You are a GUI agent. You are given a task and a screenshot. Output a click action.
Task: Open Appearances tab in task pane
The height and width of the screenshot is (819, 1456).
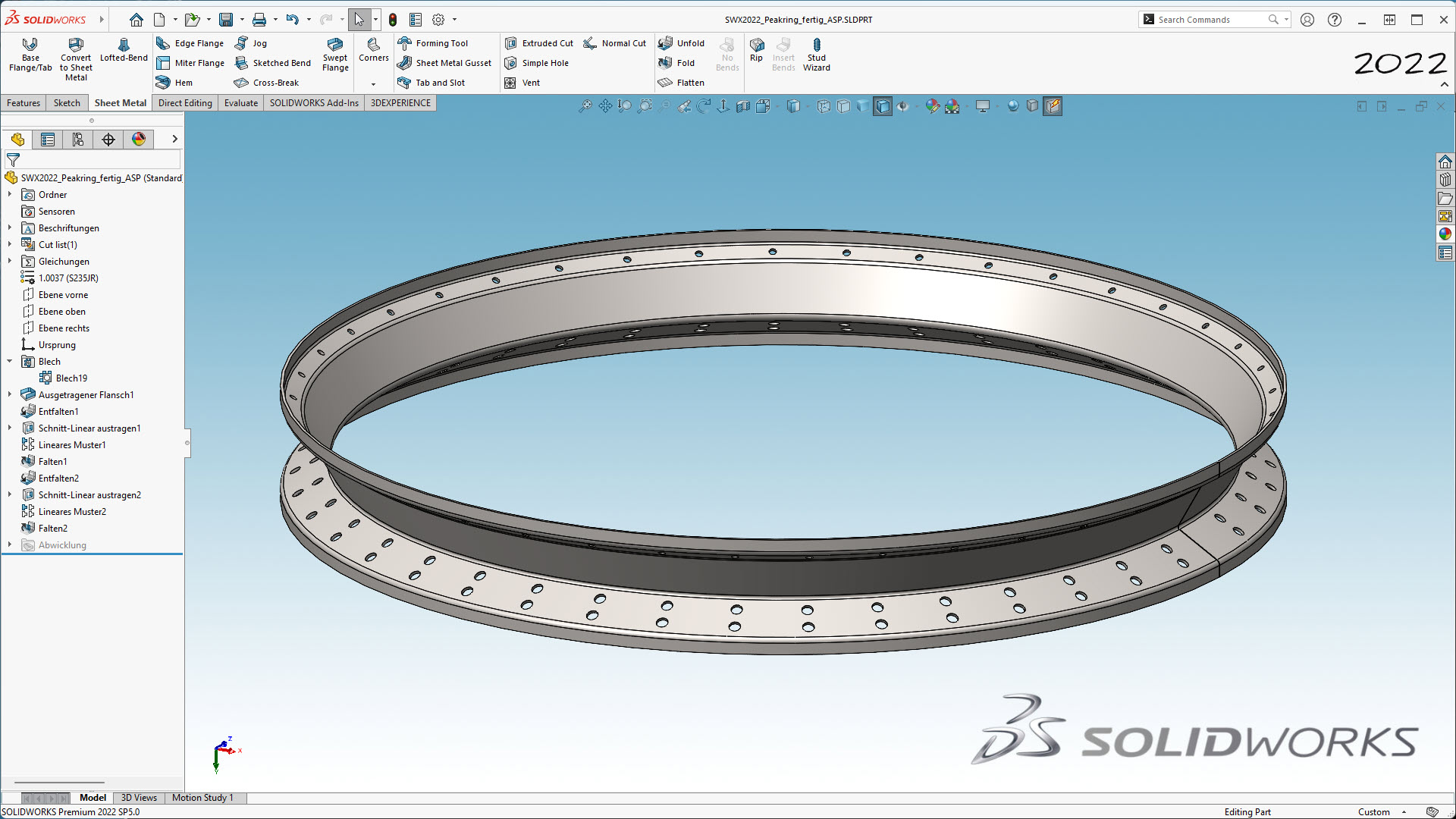[x=1445, y=234]
